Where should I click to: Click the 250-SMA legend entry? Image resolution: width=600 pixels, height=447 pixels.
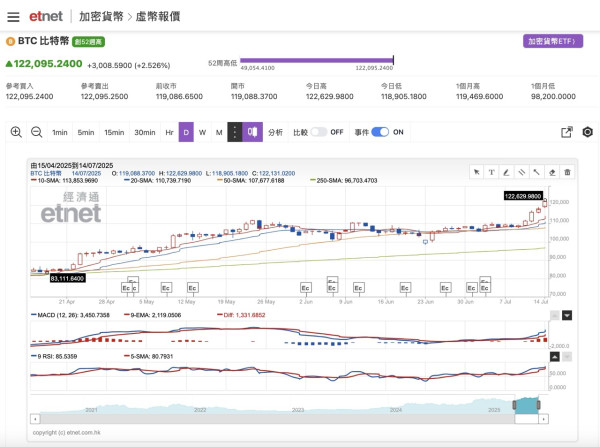pos(344,180)
